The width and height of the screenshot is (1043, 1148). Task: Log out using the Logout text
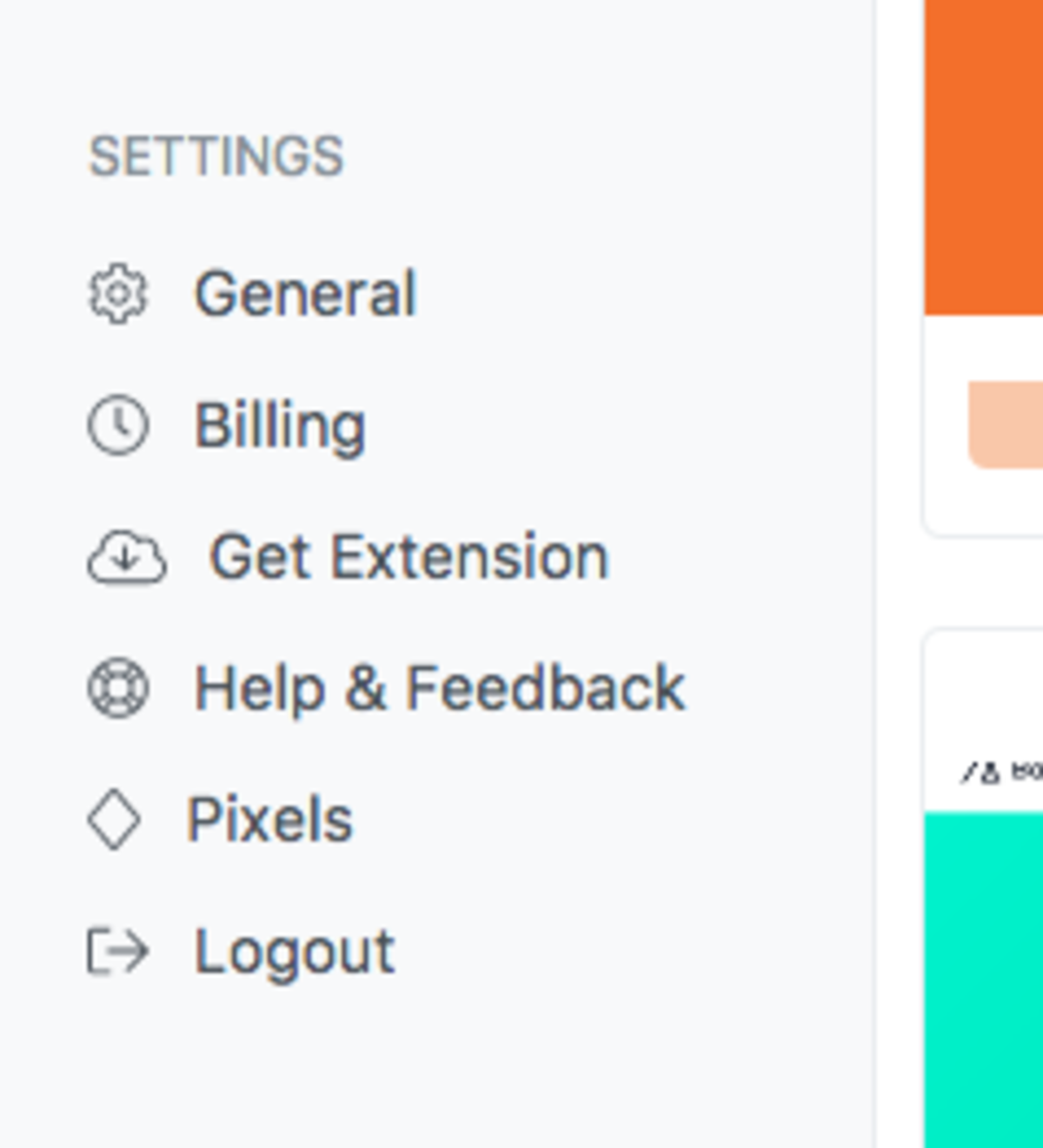click(x=294, y=953)
